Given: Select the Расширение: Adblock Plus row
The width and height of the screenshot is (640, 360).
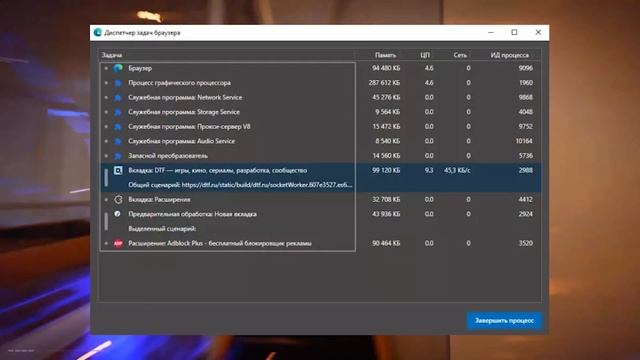Looking at the screenshot, I should tap(320, 243).
